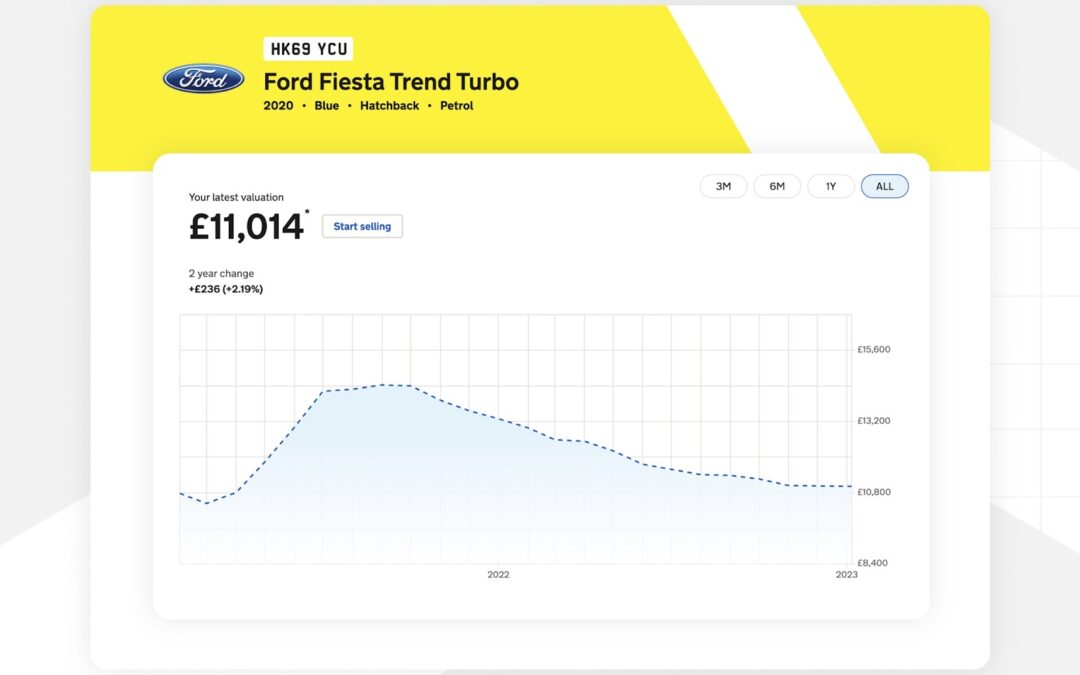Click the 2022 x-axis label
Image resolution: width=1080 pixels, height=675 pixels.
point(498,574)
